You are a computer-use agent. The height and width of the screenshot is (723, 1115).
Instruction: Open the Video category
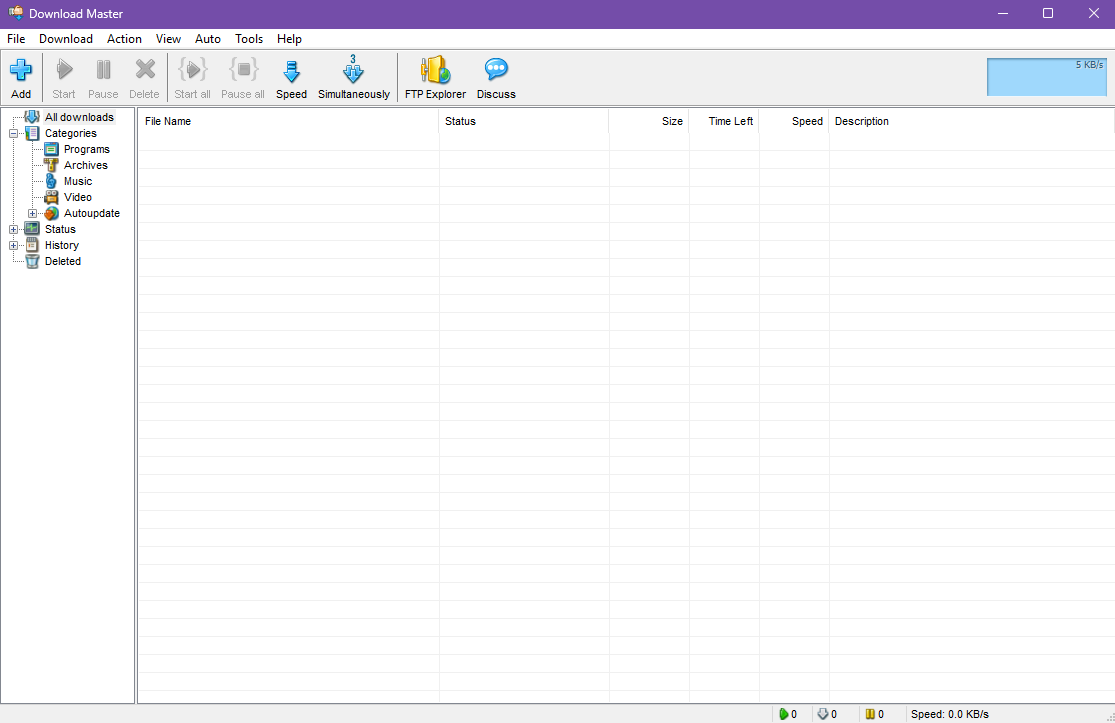click(x=77, y=197)
